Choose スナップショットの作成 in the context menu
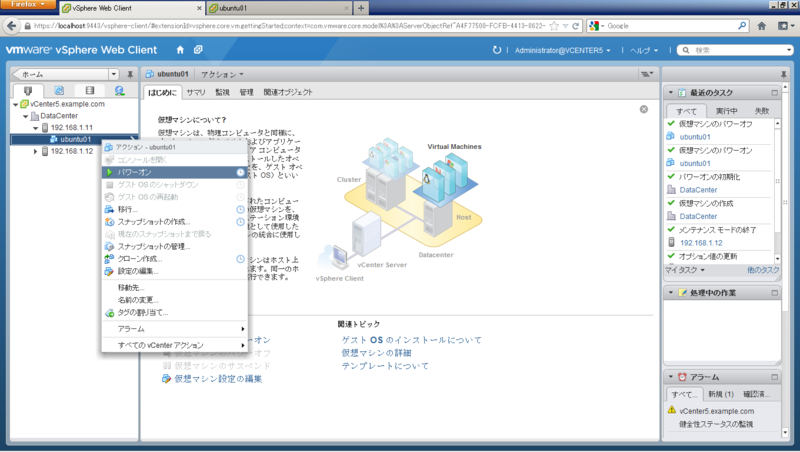Screen dimensions: 800x452 click(175, 222)
